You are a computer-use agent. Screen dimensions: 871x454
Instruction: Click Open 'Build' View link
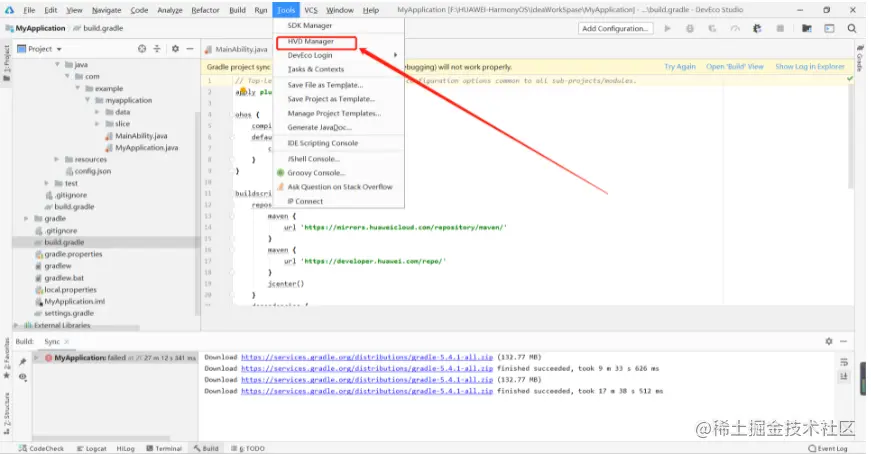pyautogui.click(x=734, y=67)
